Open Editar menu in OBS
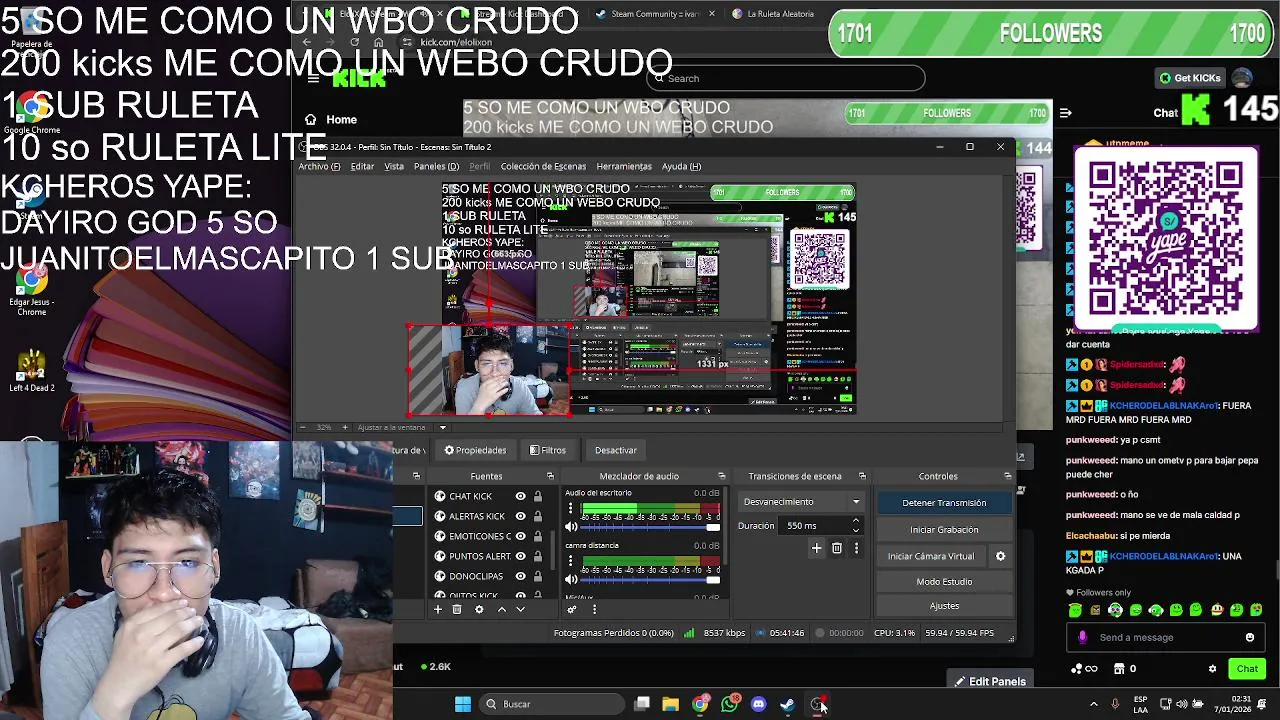The width and height of the screenshot is (1280, 720). click(x=362, y=166)
